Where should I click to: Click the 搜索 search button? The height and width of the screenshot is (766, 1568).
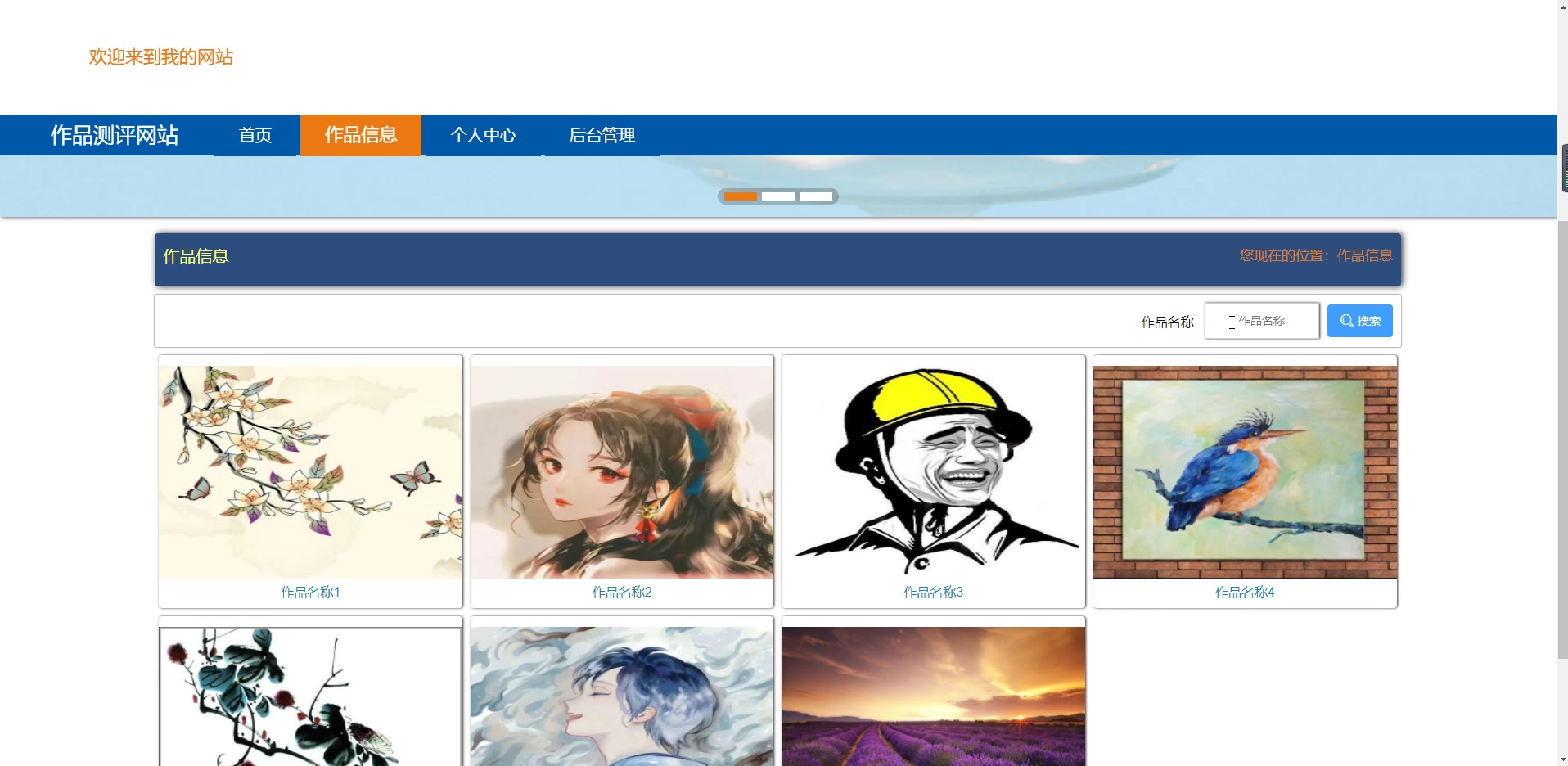click(x=1360, y=321)
